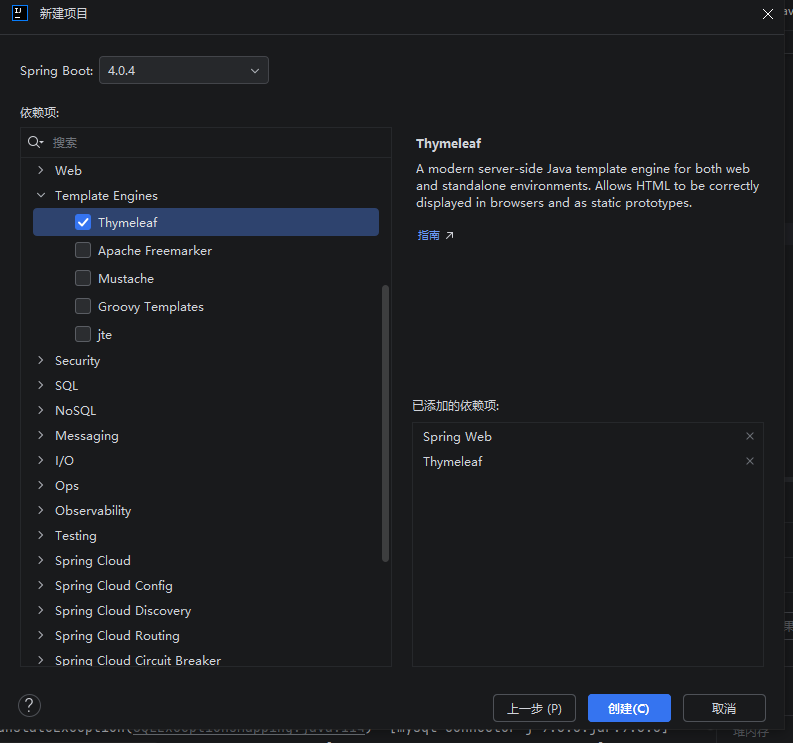Image resolution: width=793 pixels, height=743 pixels.
Task: Expand the Web category
Action: tap(40, 170)
